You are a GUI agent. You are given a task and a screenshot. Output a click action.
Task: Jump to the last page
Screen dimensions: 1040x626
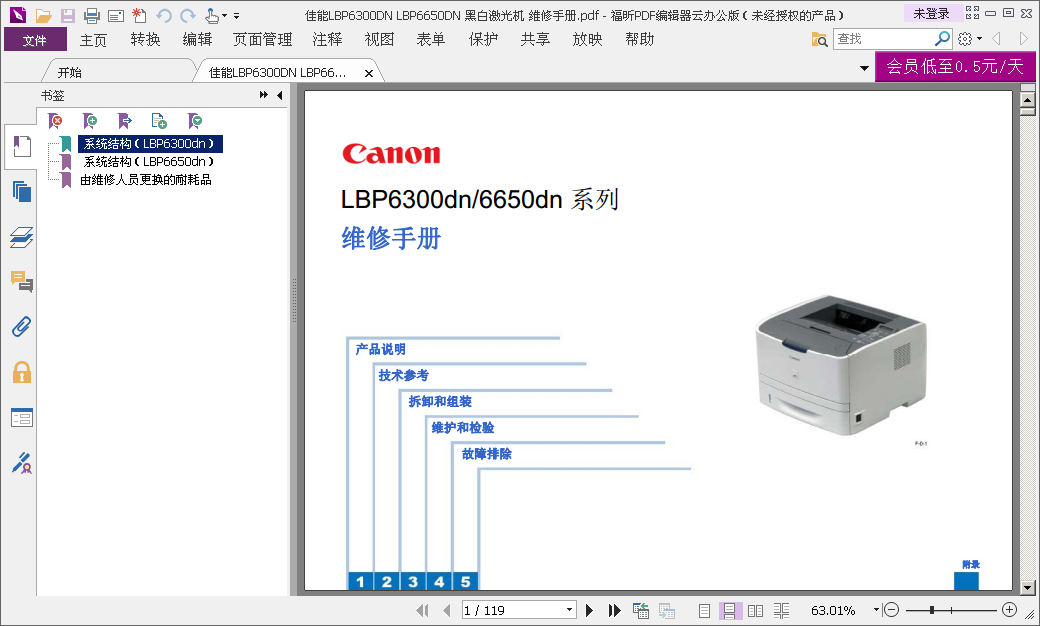[x=614, y=610]
